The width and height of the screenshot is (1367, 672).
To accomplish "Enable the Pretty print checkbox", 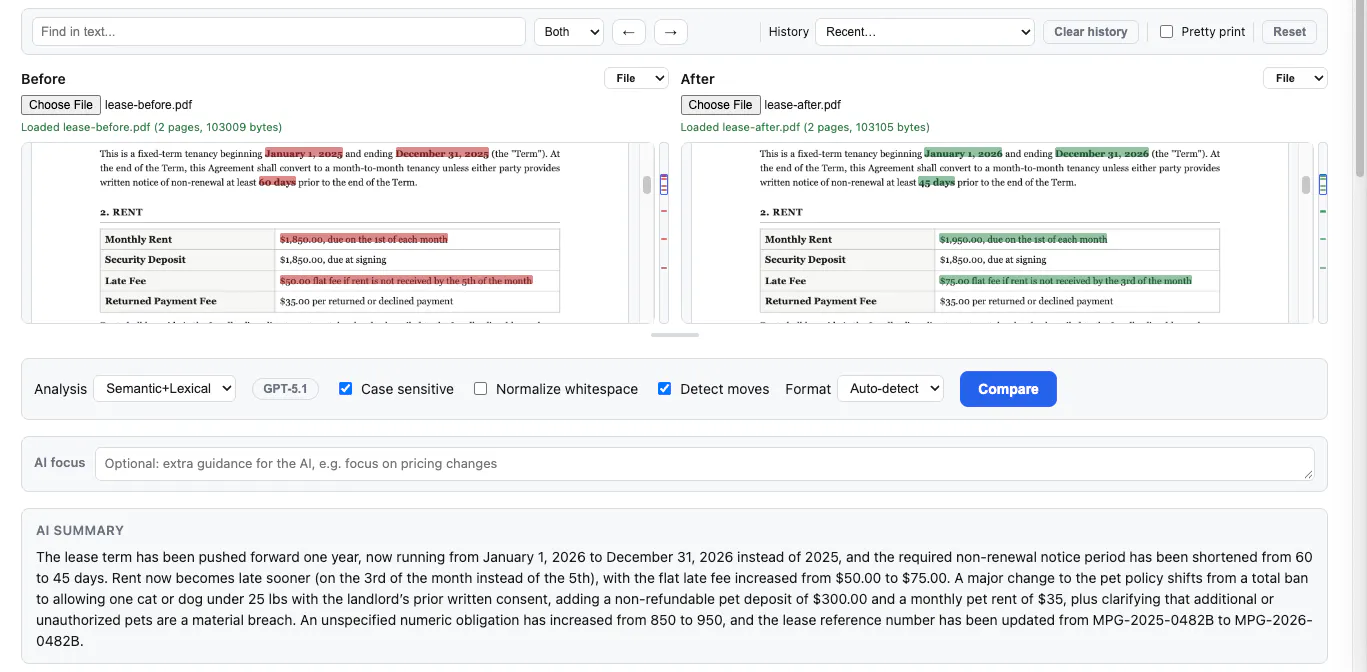I will coord(1166,32).
